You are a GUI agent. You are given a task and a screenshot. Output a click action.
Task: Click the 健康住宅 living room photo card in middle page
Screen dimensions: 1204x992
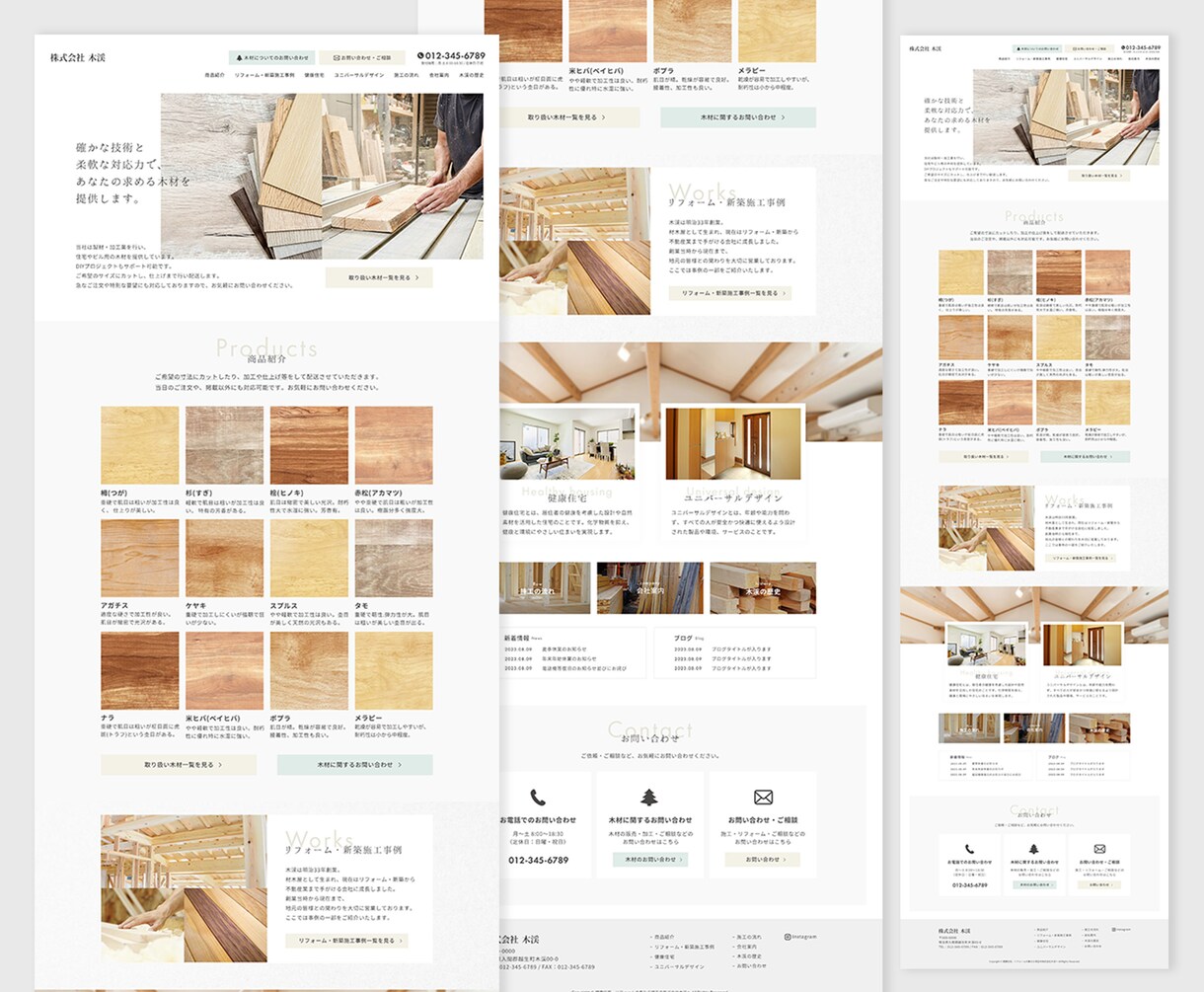click(568, 444)
